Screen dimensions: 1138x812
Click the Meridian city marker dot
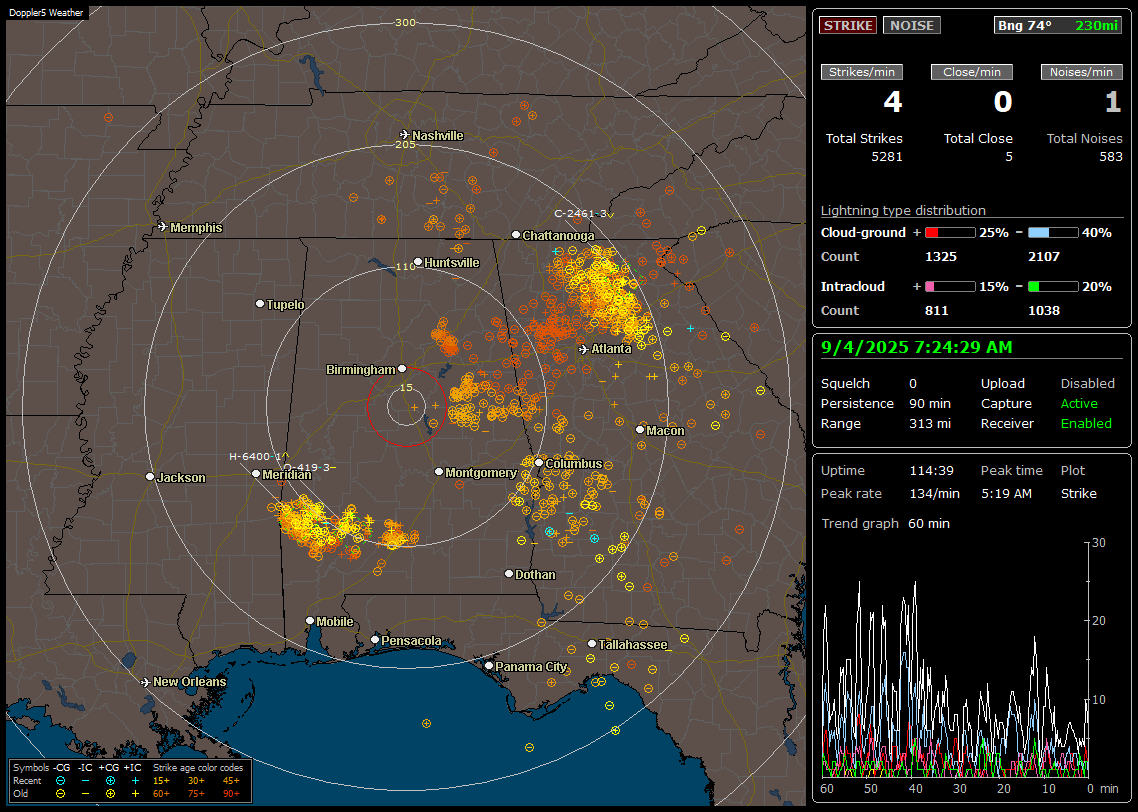tap(255, 473)
